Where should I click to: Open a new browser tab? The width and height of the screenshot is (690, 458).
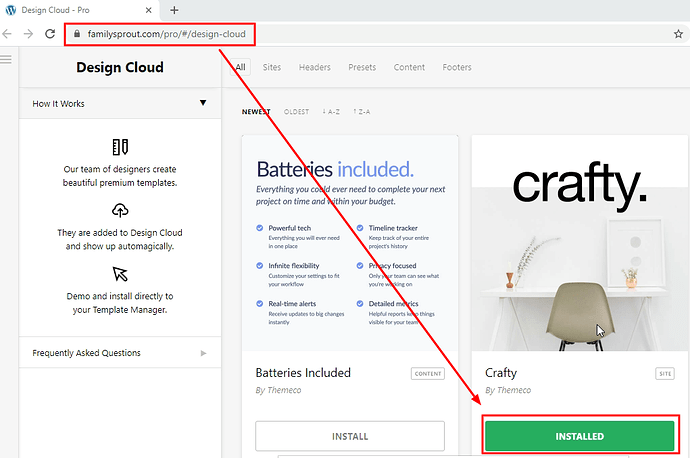coord(174,10)
